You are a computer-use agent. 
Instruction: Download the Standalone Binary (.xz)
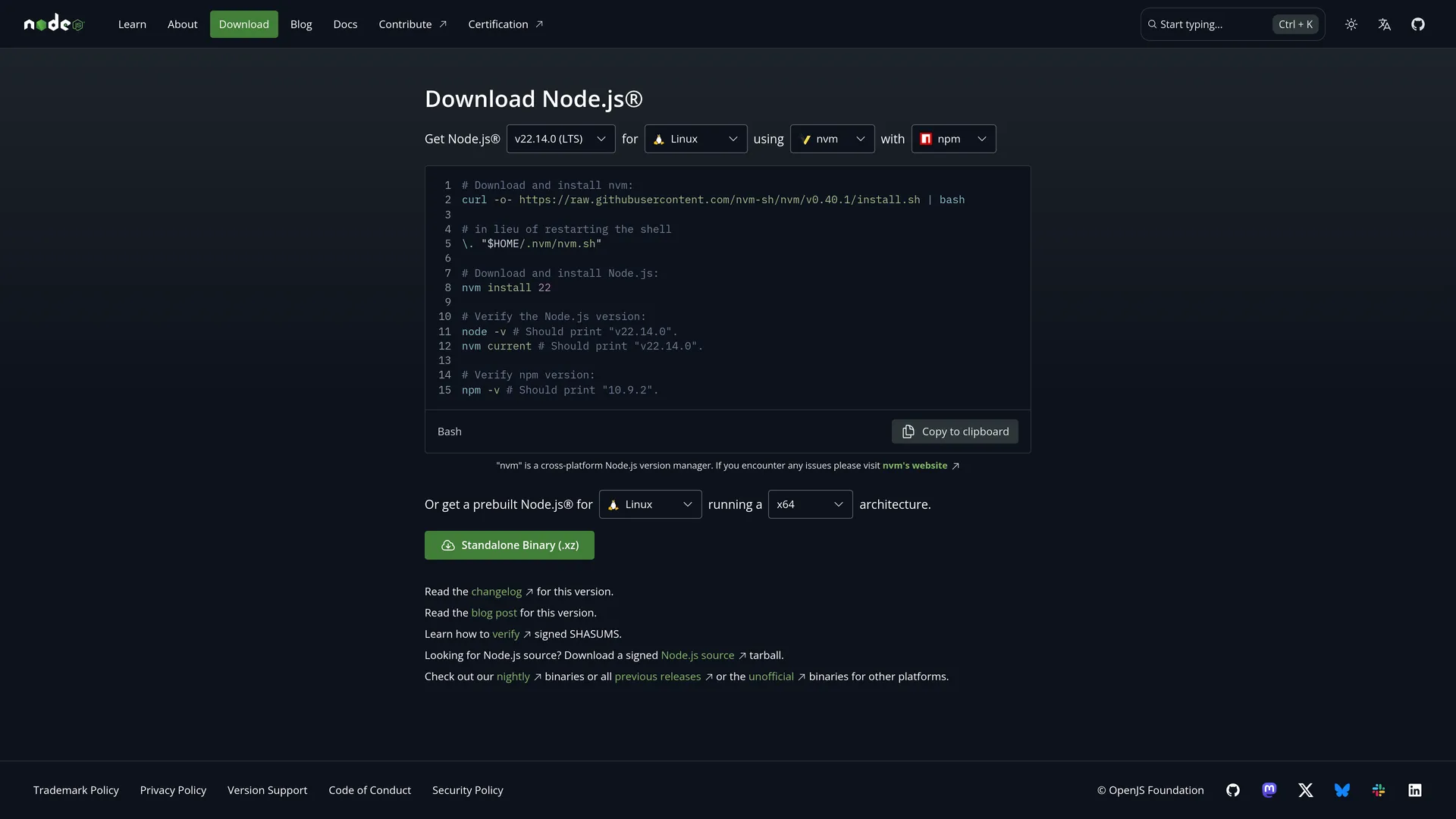[x=510, y=545]
